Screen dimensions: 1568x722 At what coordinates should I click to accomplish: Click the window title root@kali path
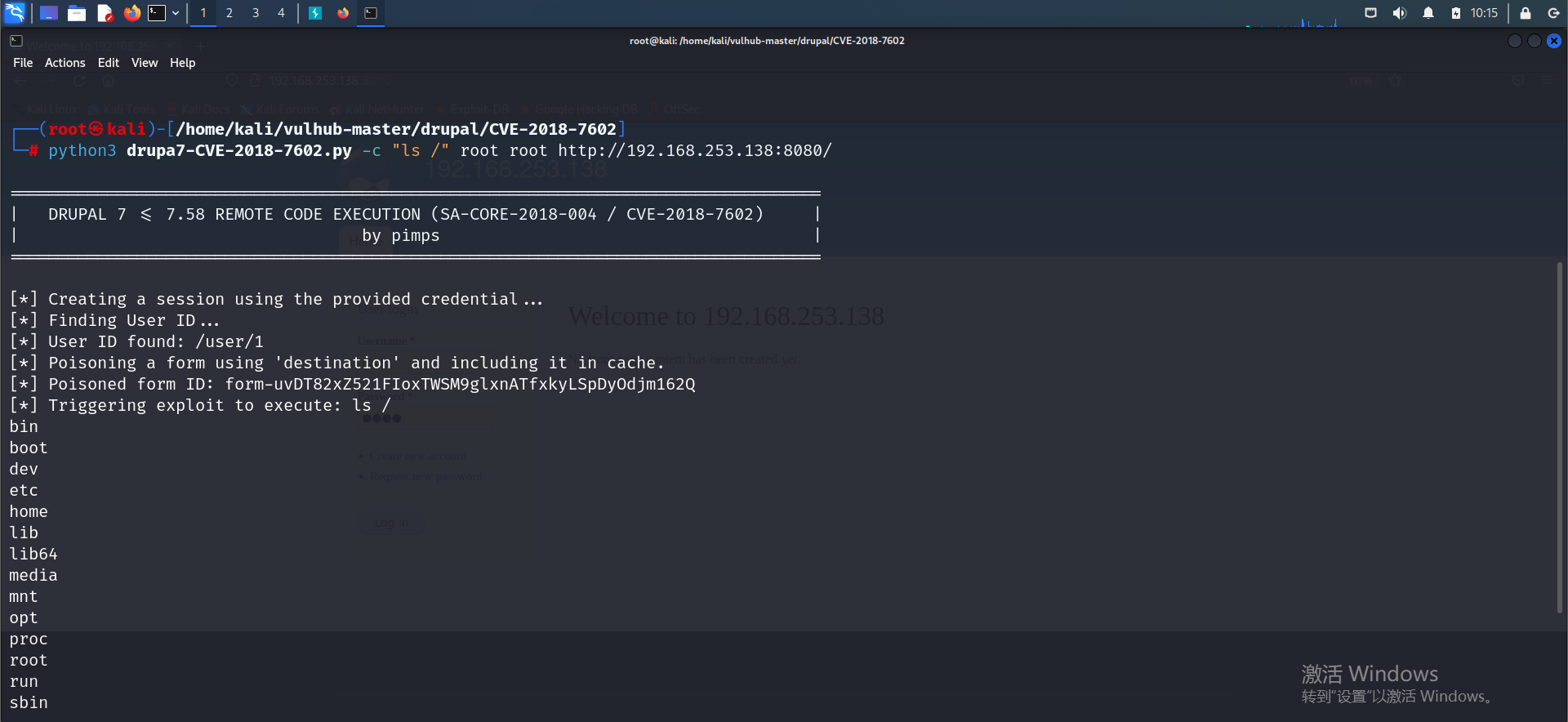coord(767,41)
